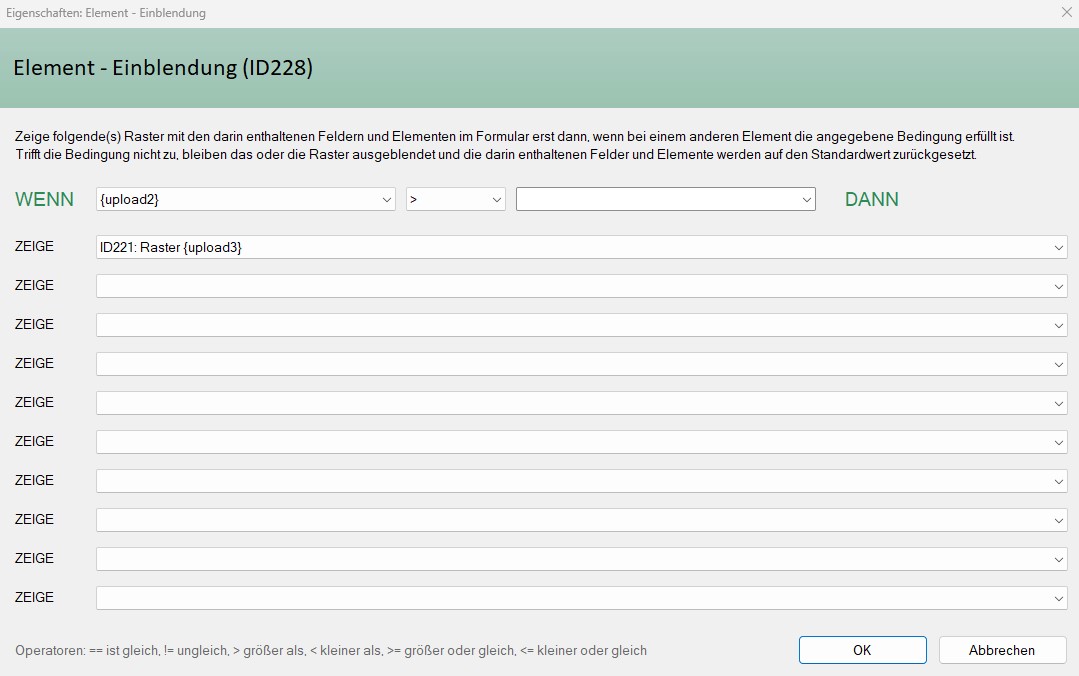1079x676 pixels.
Task: Click the green WENN label
Action: [x=44, y=199]
